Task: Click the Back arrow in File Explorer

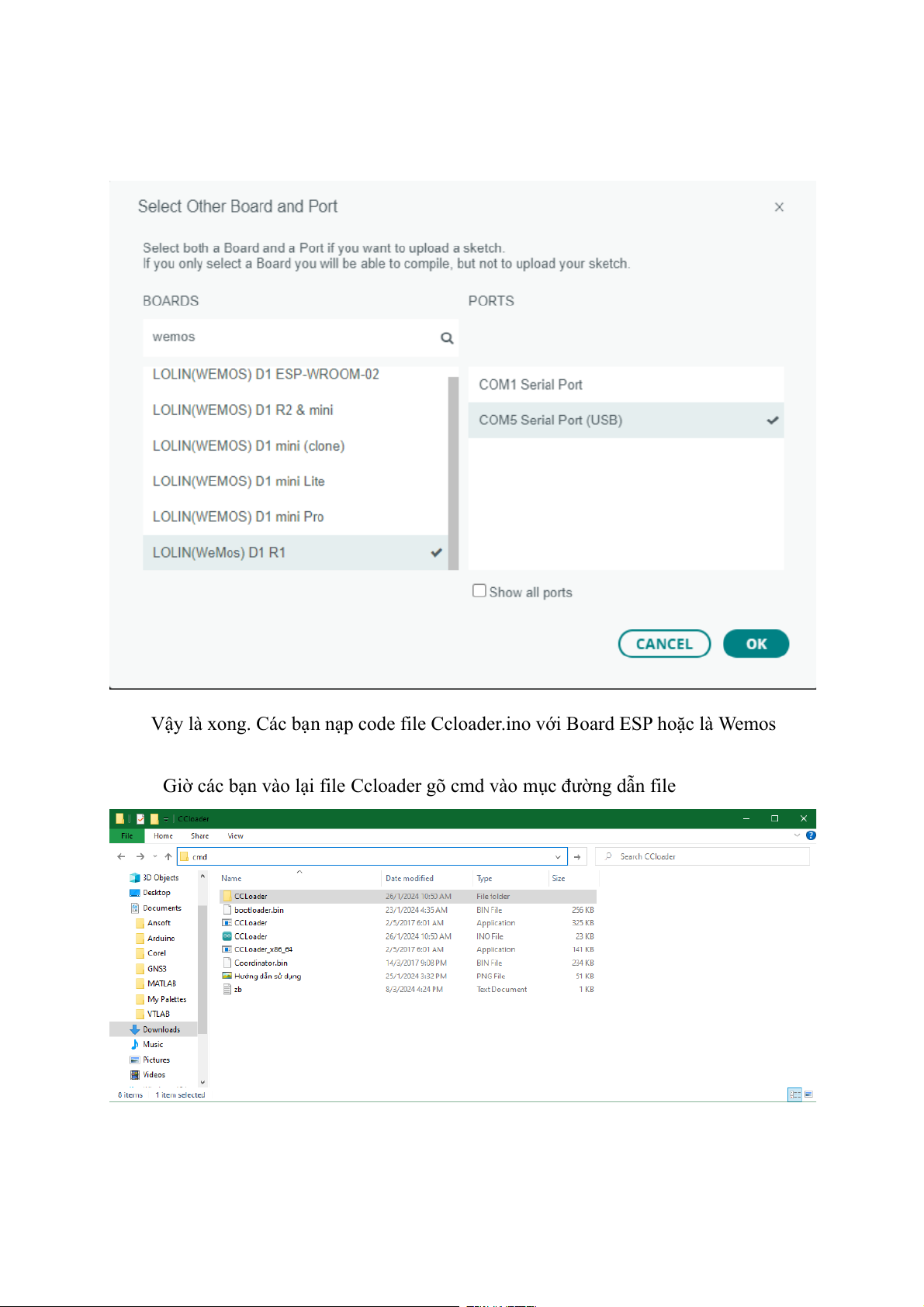Action: 121,856
